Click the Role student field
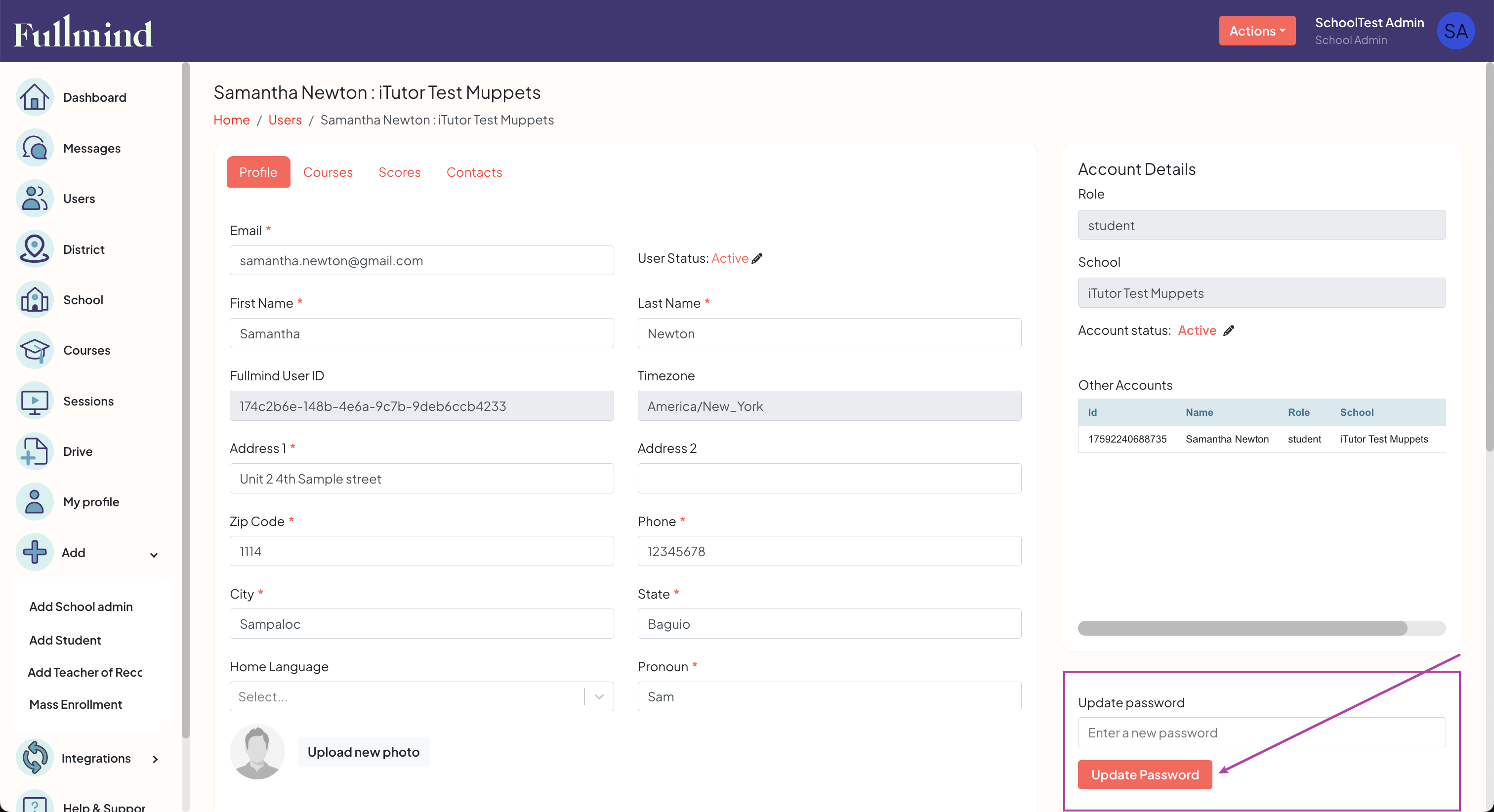The width and height of the screenshot is (1494, 812). click(1261, 225)
